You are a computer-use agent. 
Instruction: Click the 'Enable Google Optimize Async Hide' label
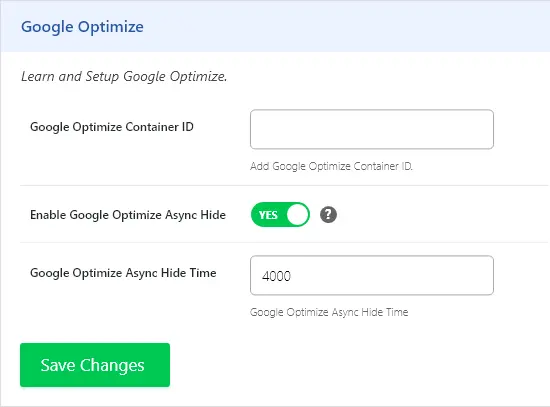128,215
